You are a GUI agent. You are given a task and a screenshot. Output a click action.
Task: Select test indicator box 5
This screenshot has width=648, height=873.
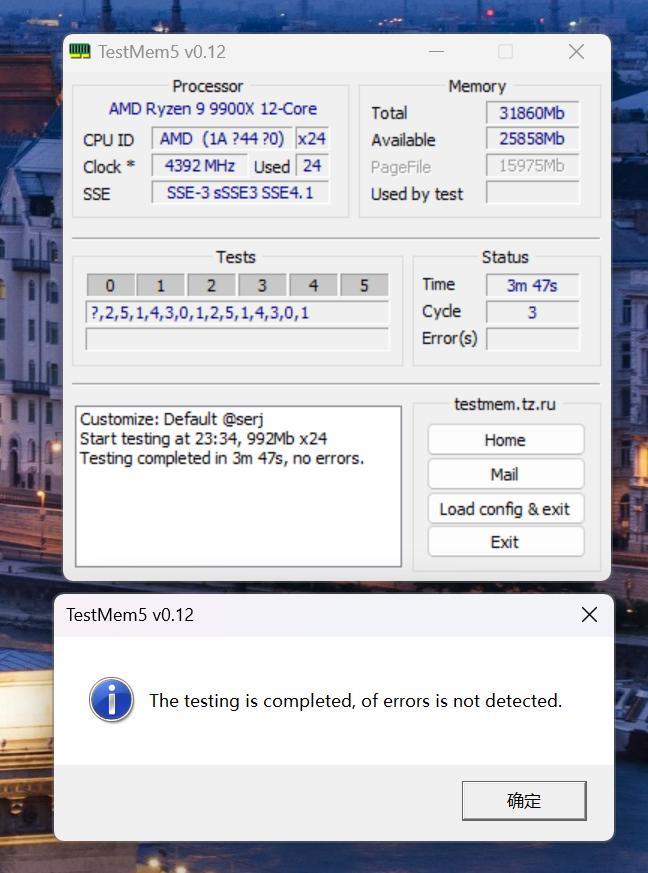pos(364,285)
